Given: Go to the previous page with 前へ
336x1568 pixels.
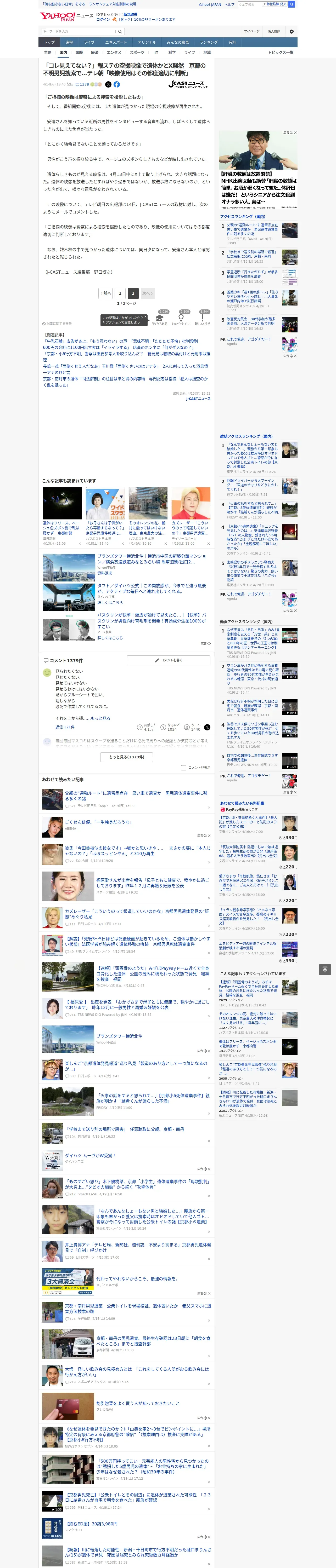Looking at the screenshot, I should pos(106,293).
